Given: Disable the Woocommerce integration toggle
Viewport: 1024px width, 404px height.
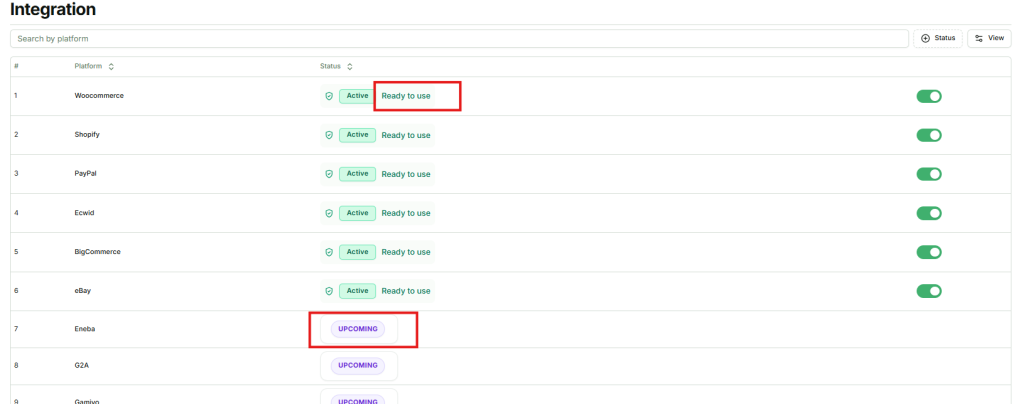Looking at the screenshot, I should click(929, 96).
